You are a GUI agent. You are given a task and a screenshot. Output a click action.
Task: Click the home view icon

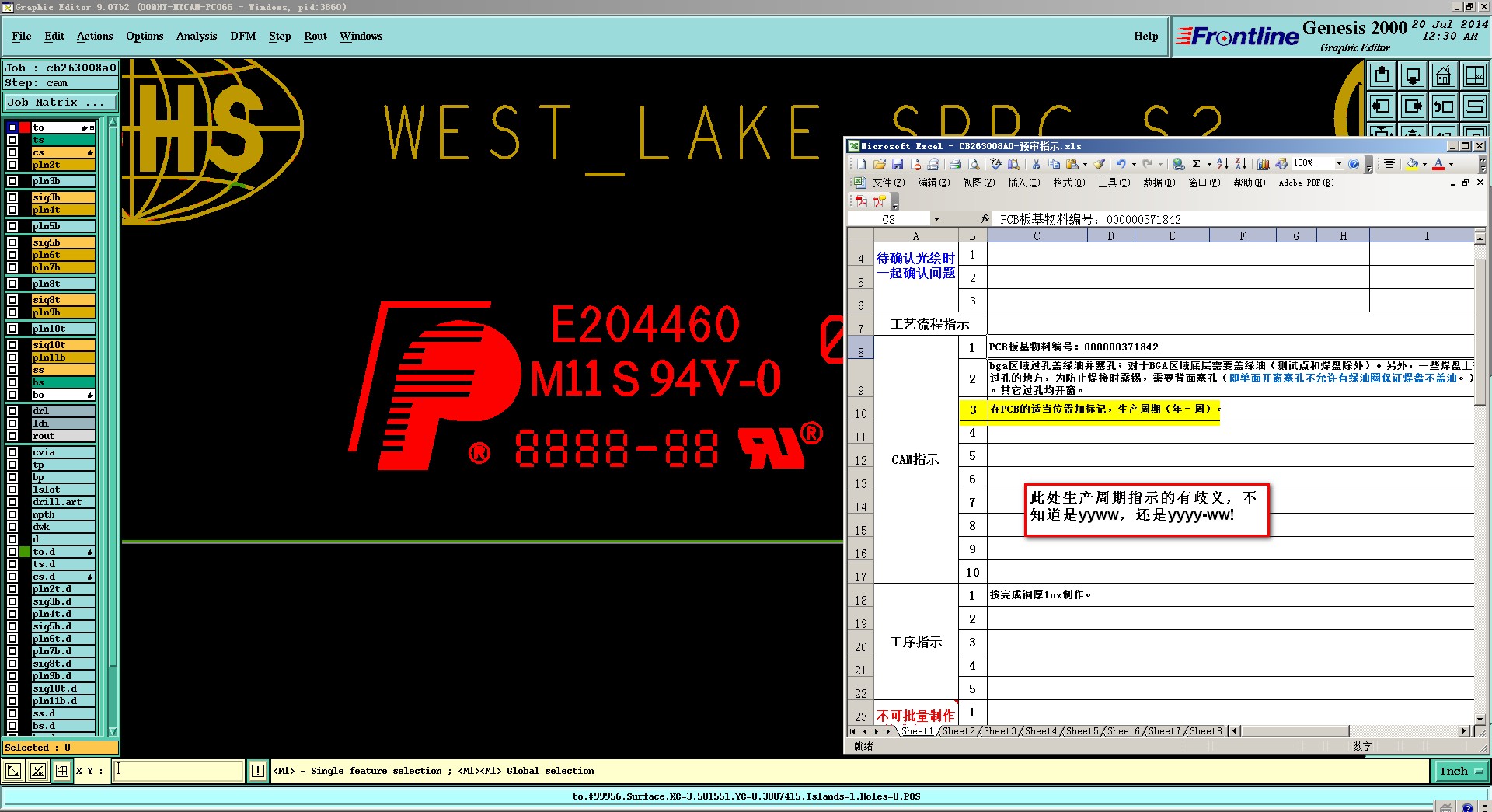tap(1444, 75)
